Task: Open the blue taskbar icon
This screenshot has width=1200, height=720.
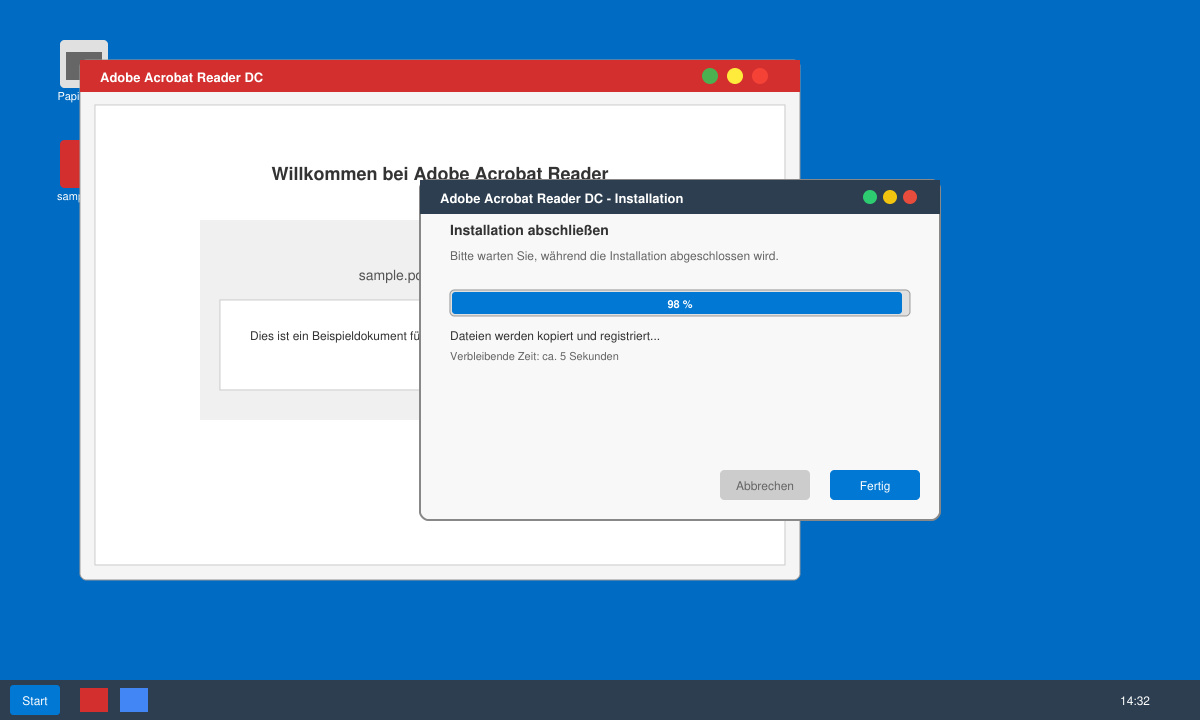Action: point(134,700)
